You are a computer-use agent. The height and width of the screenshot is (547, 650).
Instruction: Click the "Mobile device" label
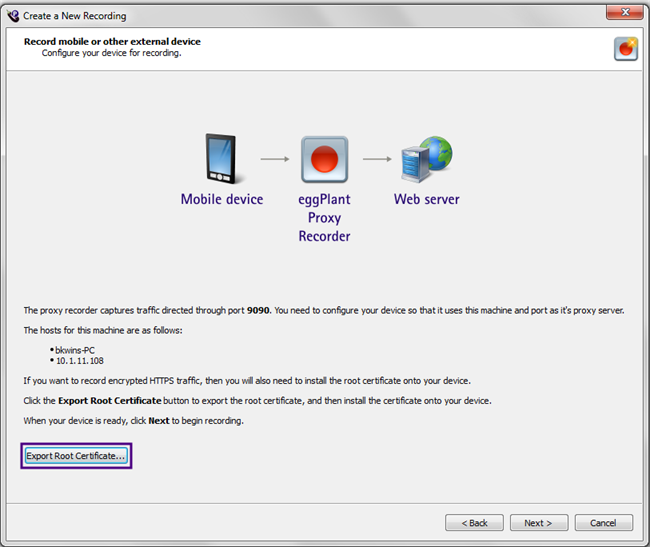pos(221,199)
